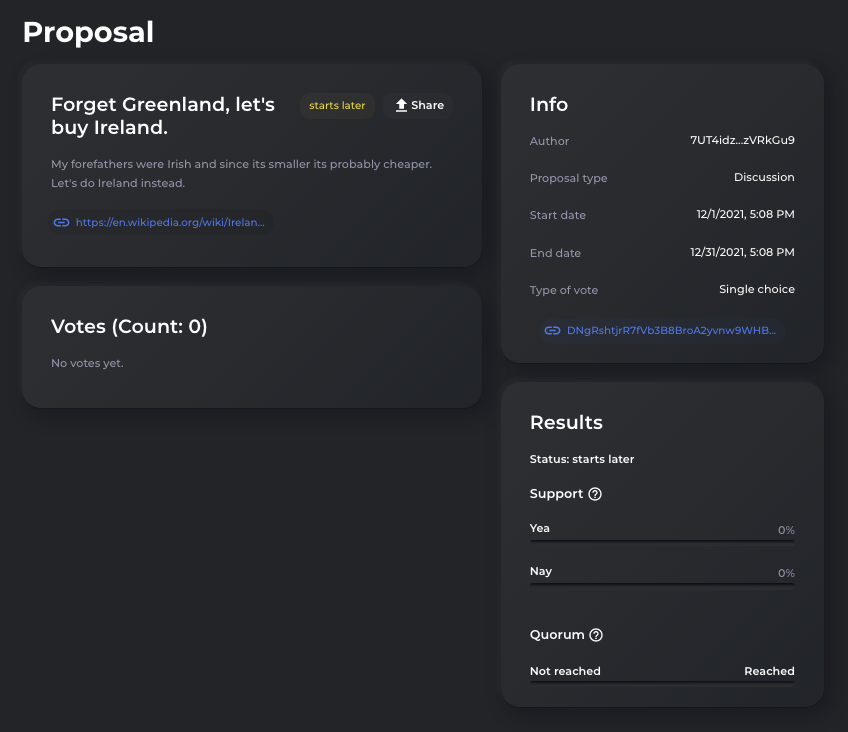Click the 'Proposal' page heading
848x732 pixels.
pos(88,32)
